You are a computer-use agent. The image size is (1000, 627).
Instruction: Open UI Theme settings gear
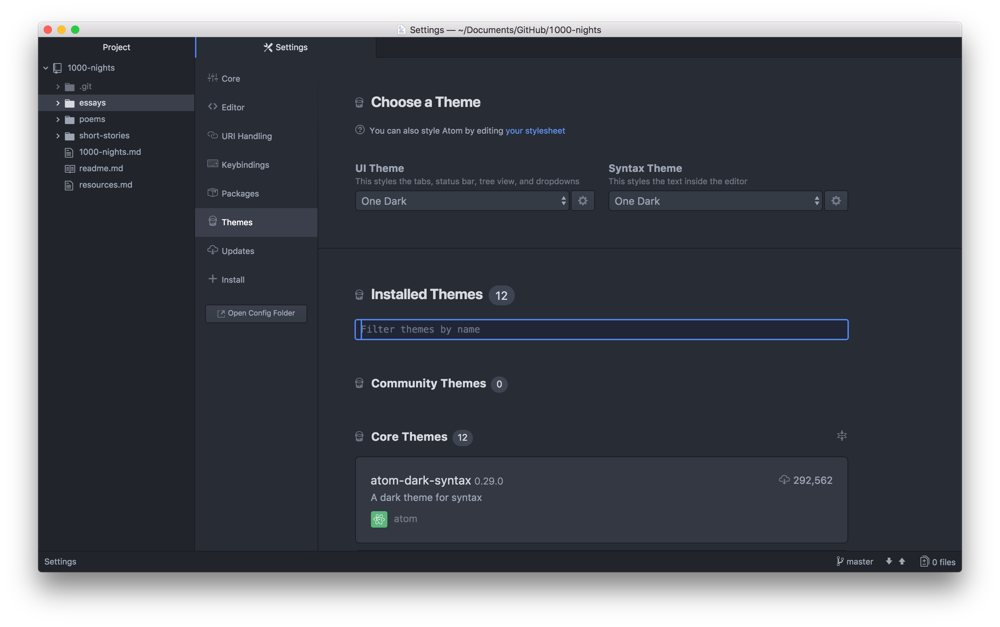point(582,201)
